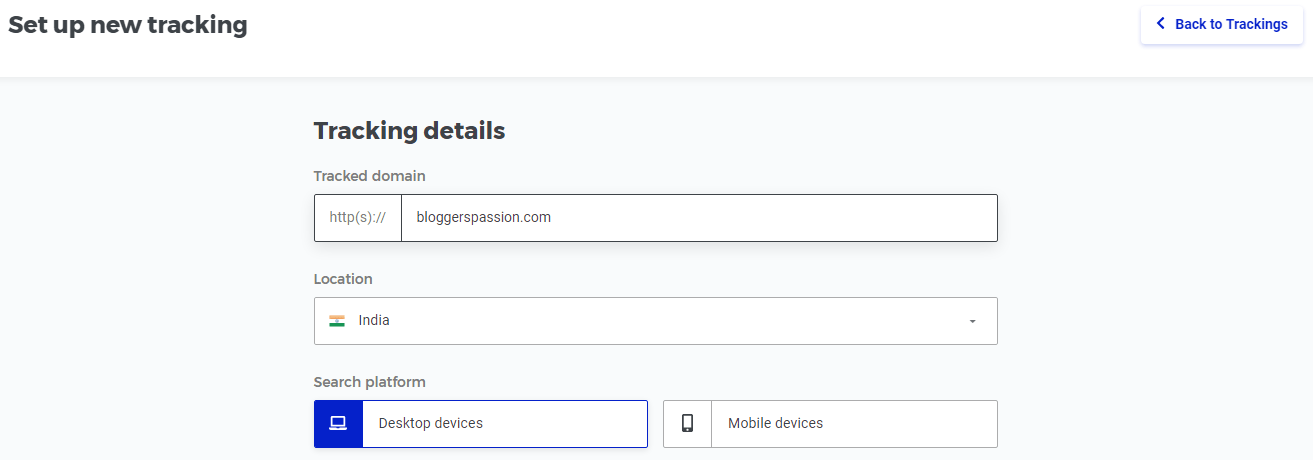The image size is (1313, 460).
Task: Click the left chevron in Back to Trackings
Action: tap(1160, 23)
